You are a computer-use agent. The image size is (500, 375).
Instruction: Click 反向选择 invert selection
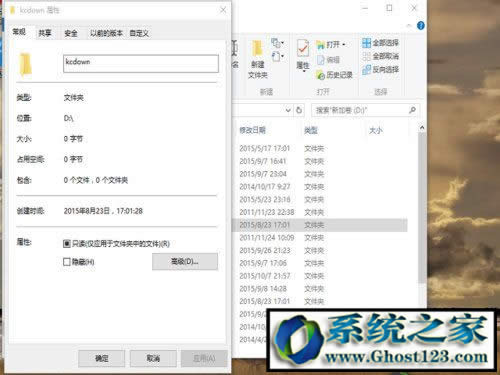(x=380, y=69)
